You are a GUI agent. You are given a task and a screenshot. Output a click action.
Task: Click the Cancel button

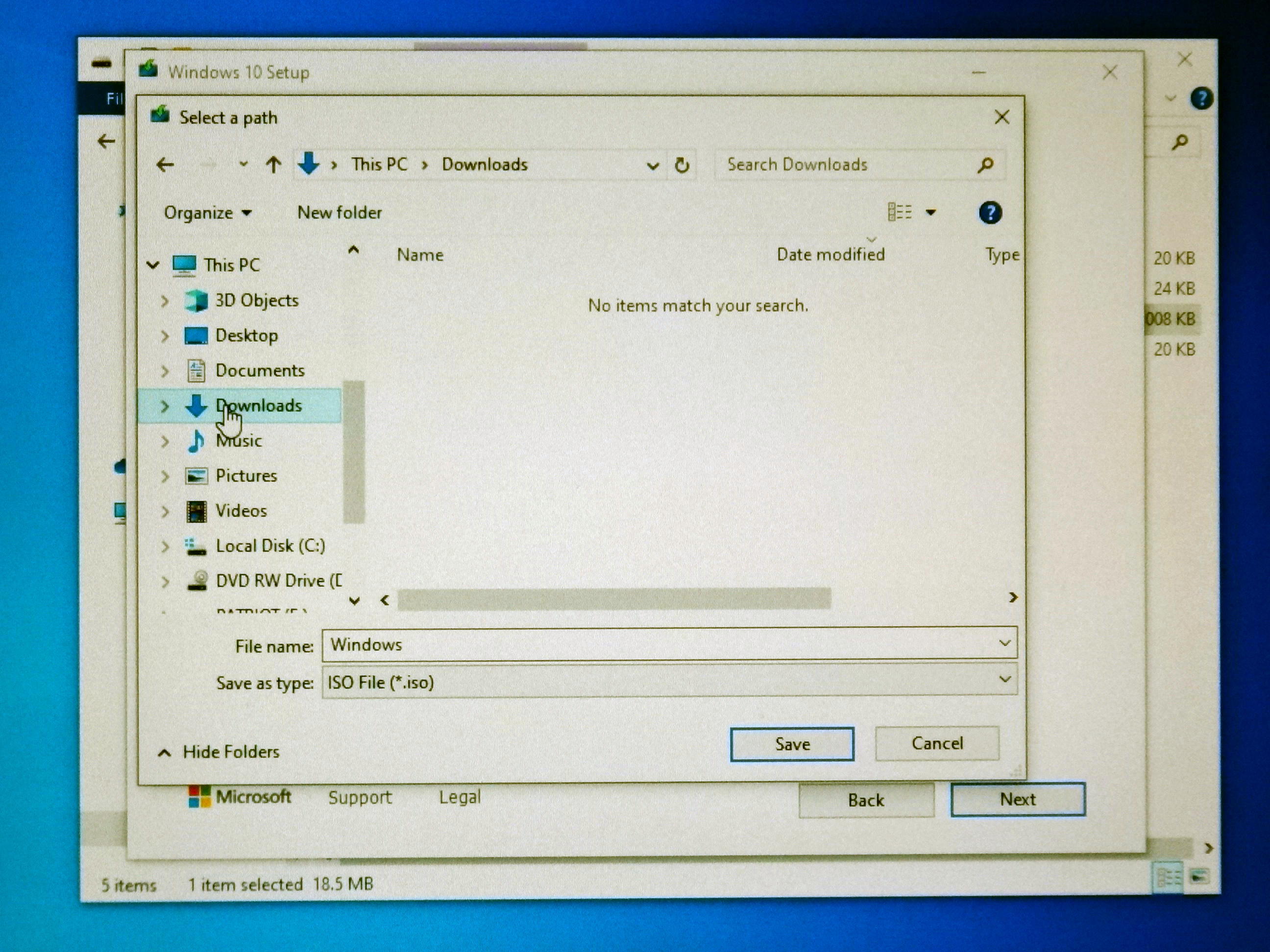(937, 744)
